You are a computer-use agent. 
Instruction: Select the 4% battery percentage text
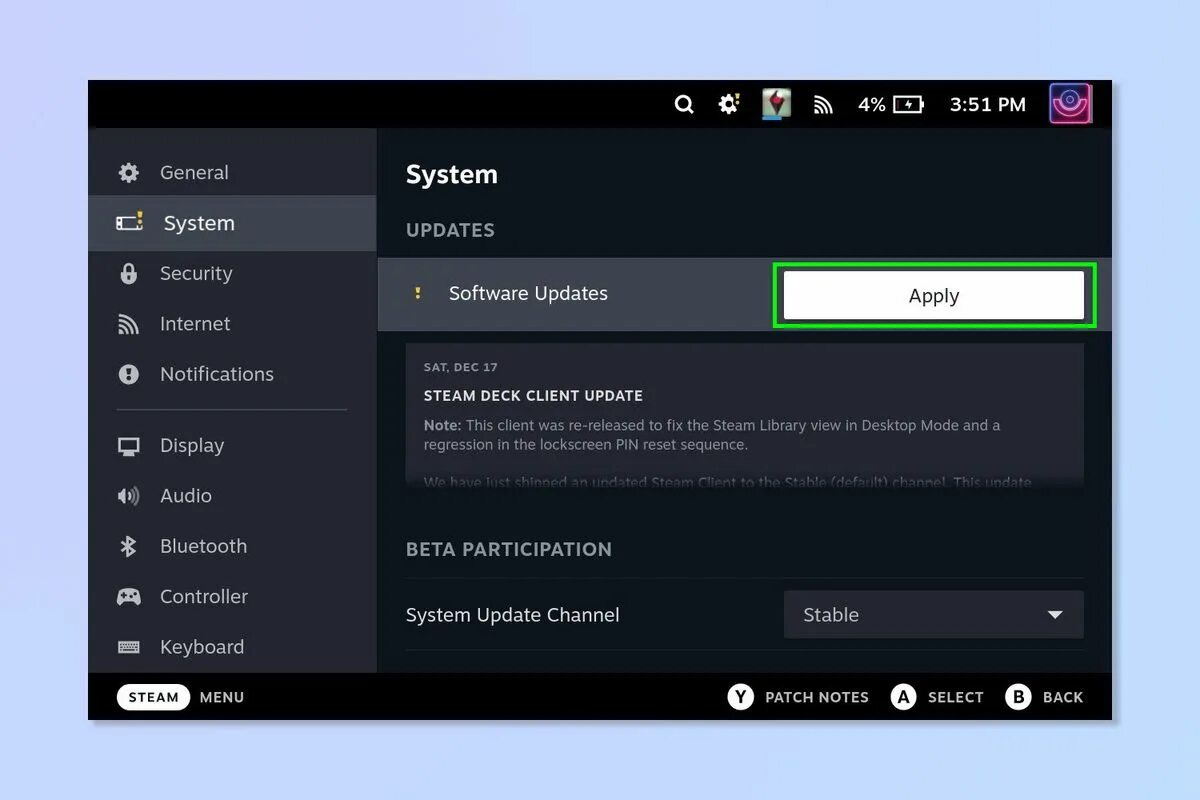pyautogui.click(x=872, y=105)
